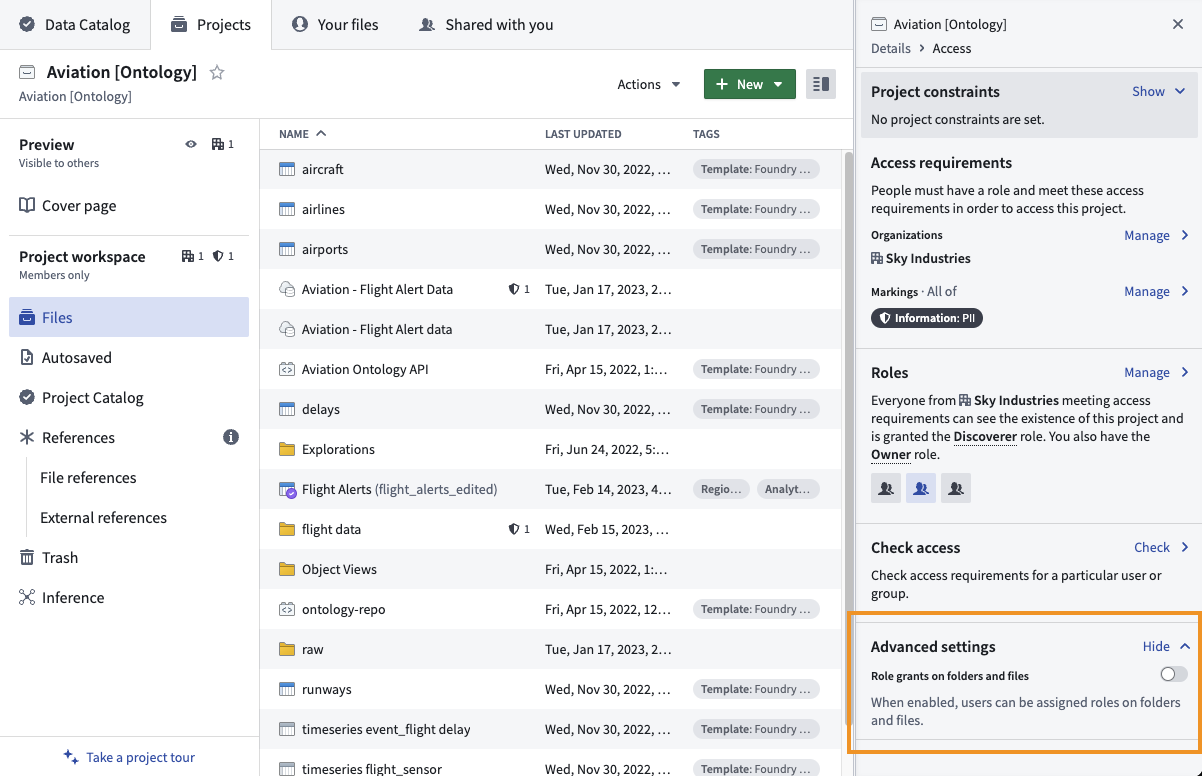Enable Role grants on folders and files
The image size is (1202, 776).
(x=1174, y=674)
